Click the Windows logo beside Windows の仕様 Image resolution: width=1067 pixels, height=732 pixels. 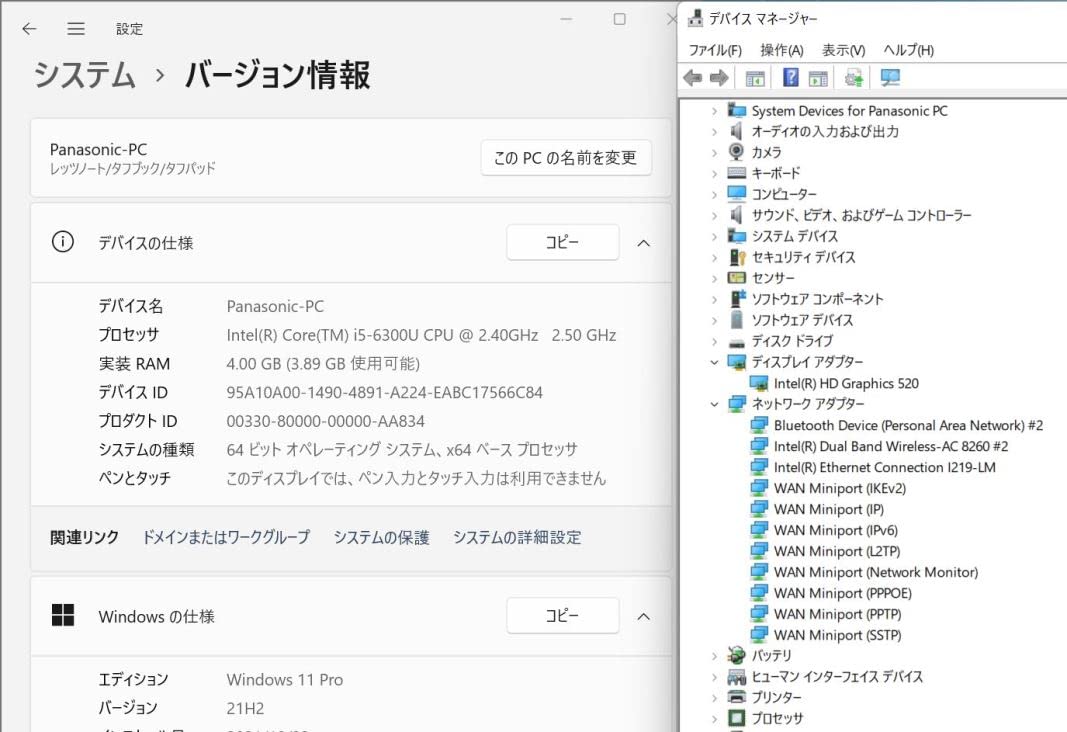[x=63, y=615]
